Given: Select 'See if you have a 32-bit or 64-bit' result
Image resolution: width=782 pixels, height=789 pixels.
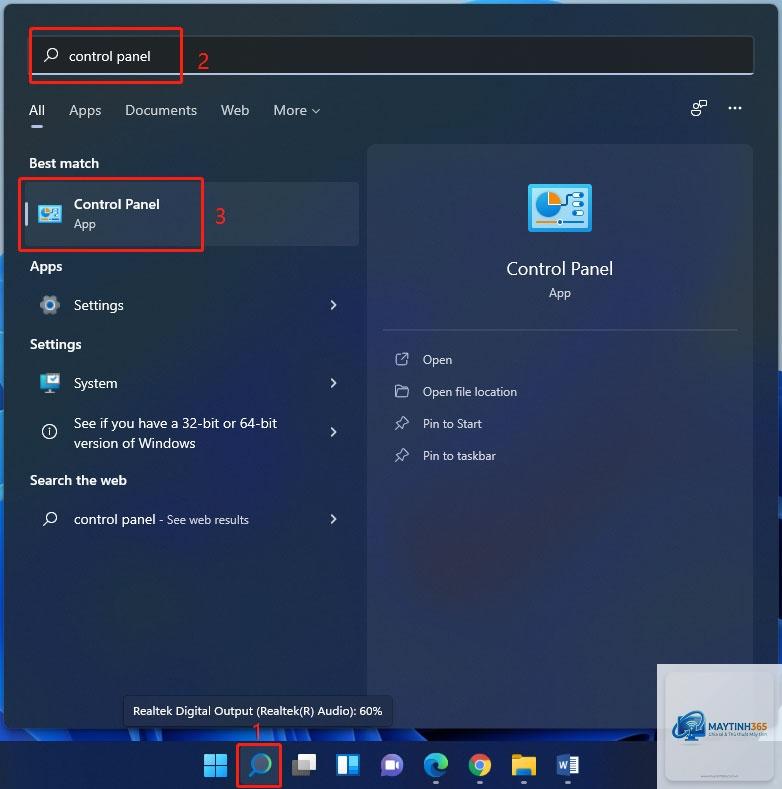Looking at the screenshot, I should pyautogui.click(x=191, y=433).
